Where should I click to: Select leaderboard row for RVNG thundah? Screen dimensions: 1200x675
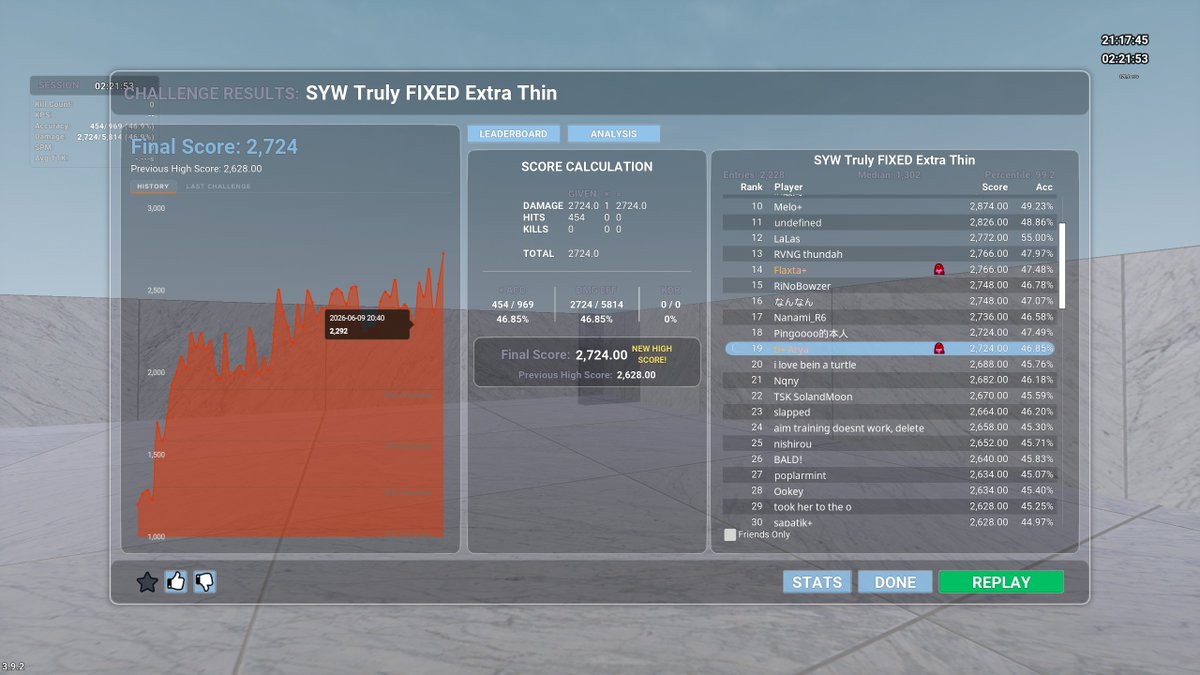[x=889, y=254]
